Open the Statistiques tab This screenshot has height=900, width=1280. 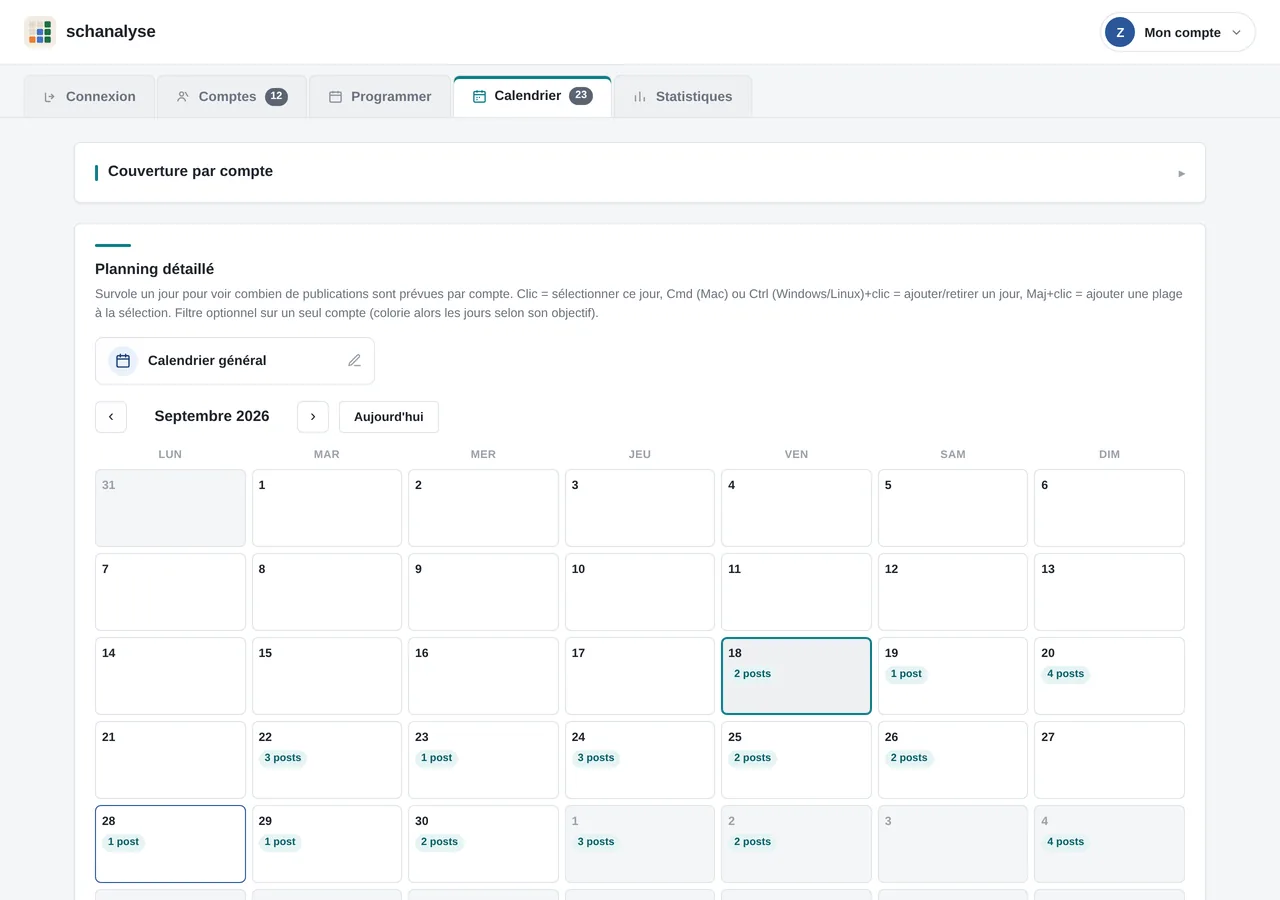683,97
